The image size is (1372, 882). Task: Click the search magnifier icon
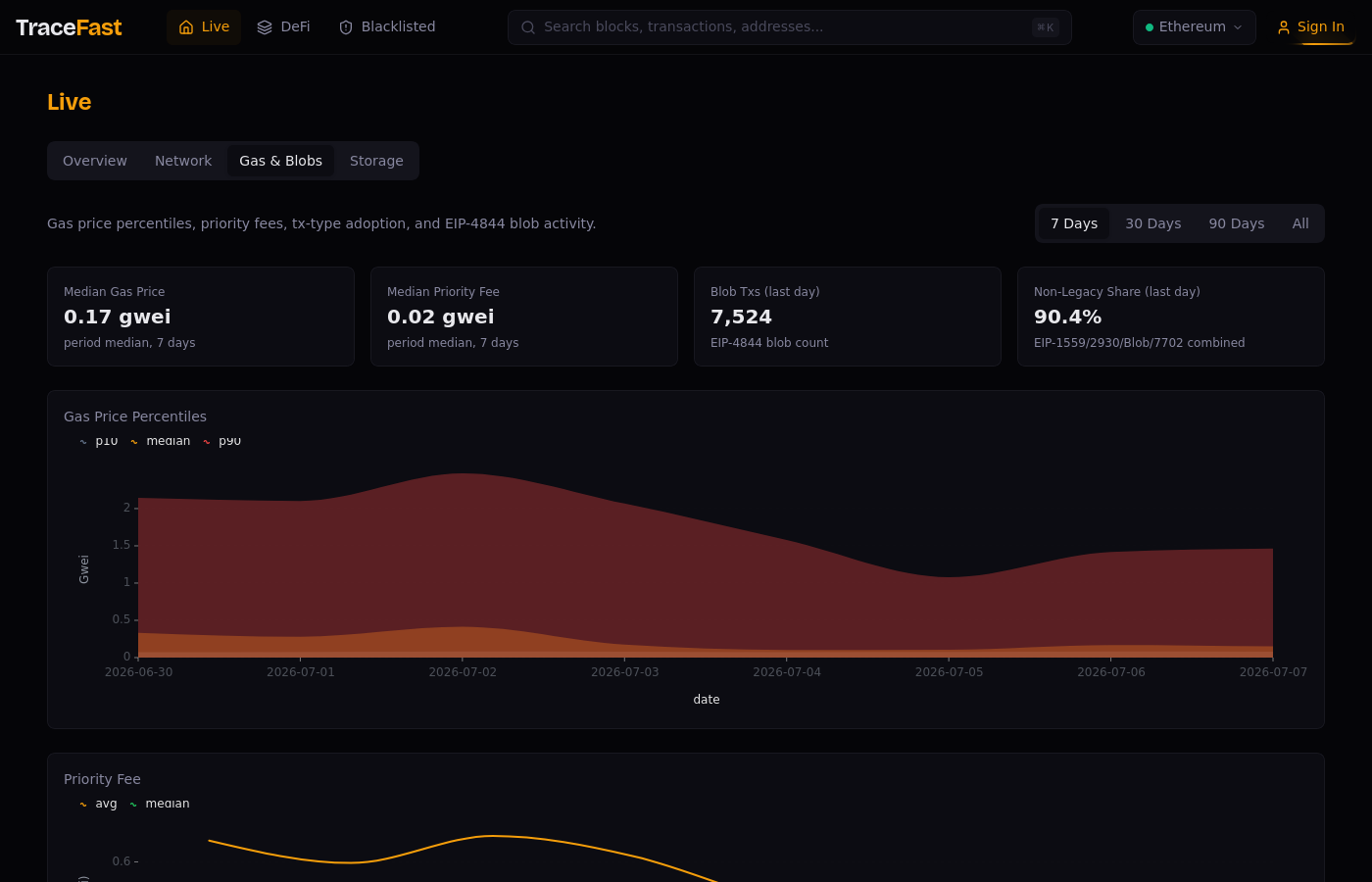click(528, 27)
